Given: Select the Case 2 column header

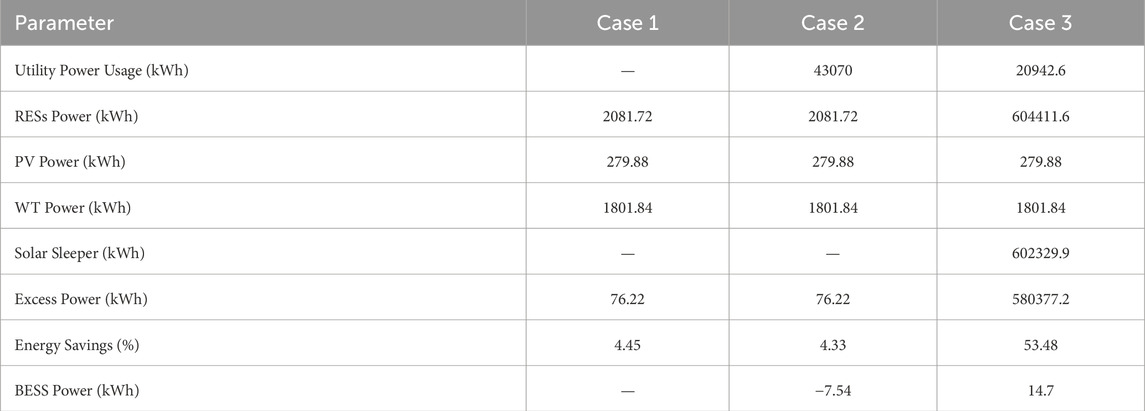Looking at the screenshot, I should click(x=832, y=23).
